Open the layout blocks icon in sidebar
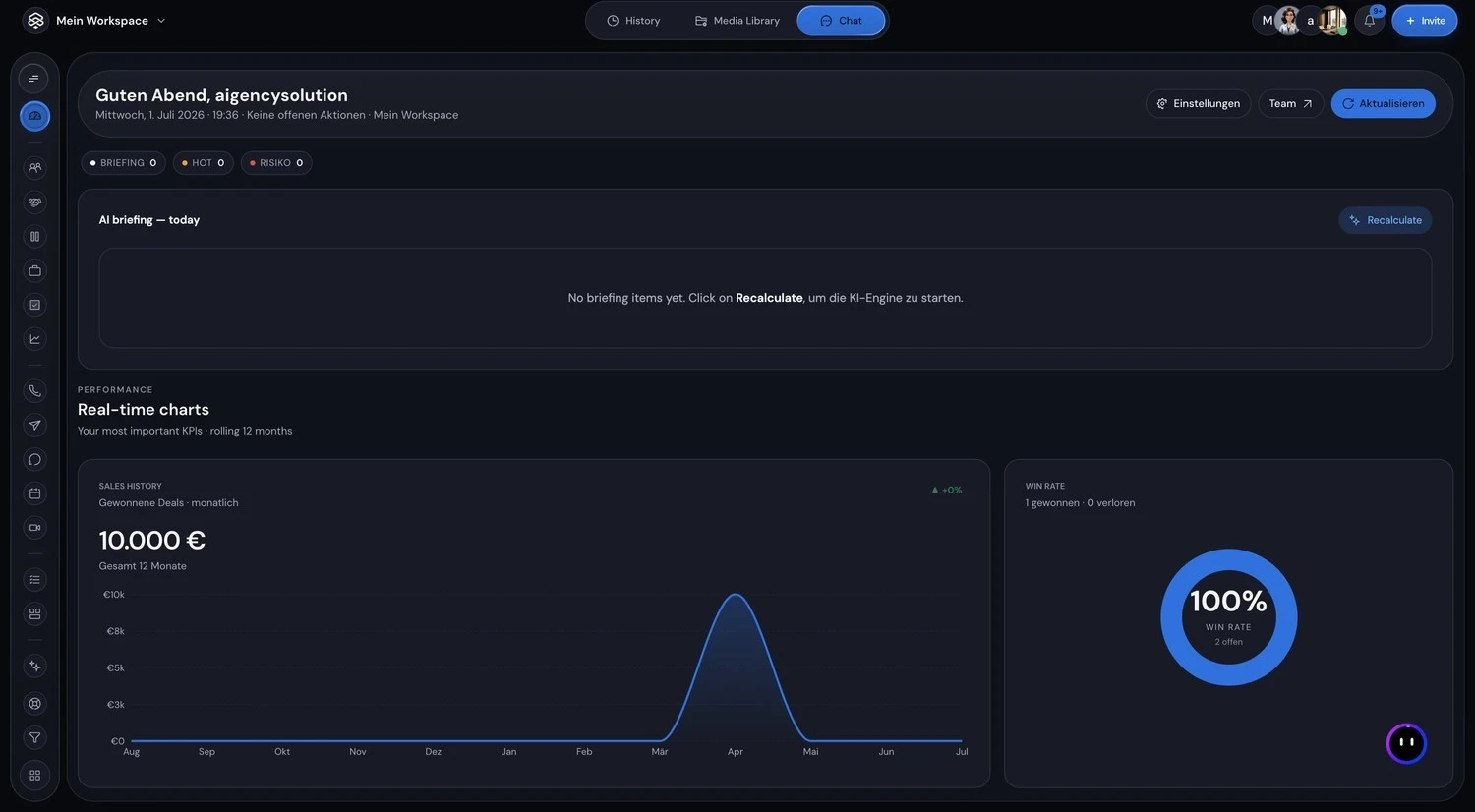 34,614
